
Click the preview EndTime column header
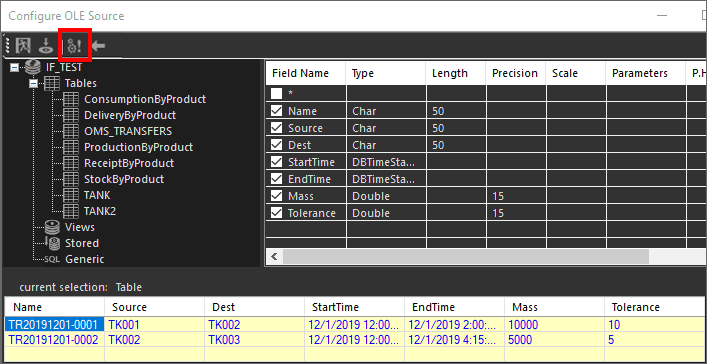(x=454, y=307)
